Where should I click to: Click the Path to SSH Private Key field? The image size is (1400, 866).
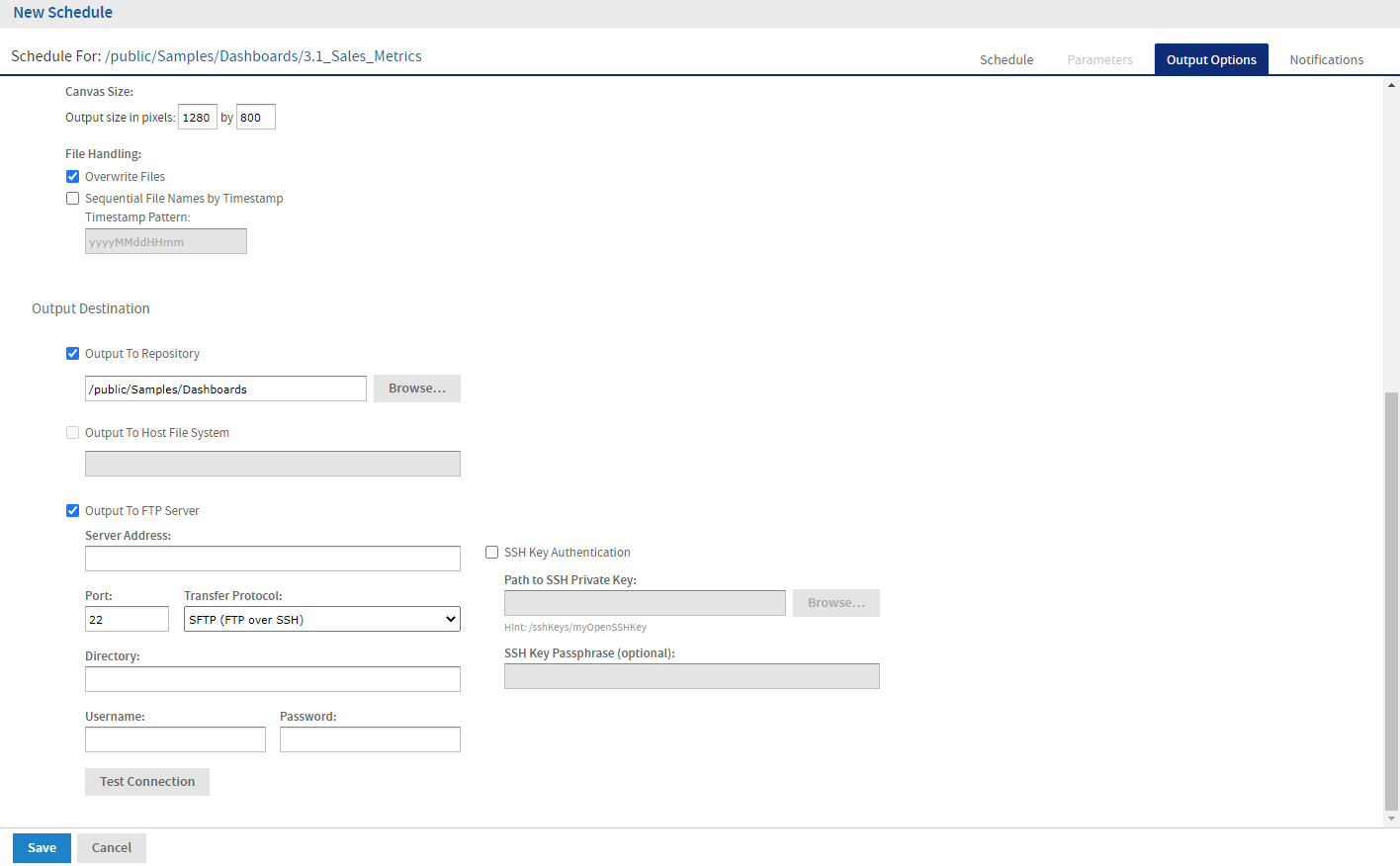click(x=645, y=603)
